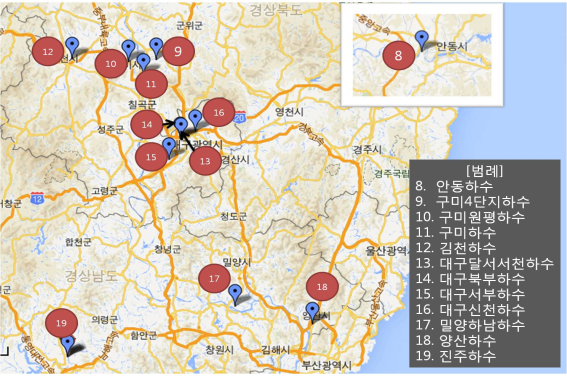
Task: Click the 부산광역시 city label
Action: point(326,365)
